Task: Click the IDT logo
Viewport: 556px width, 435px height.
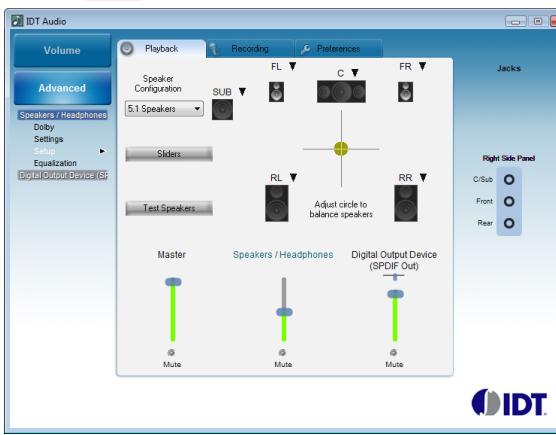Action: tap(509, 402)
